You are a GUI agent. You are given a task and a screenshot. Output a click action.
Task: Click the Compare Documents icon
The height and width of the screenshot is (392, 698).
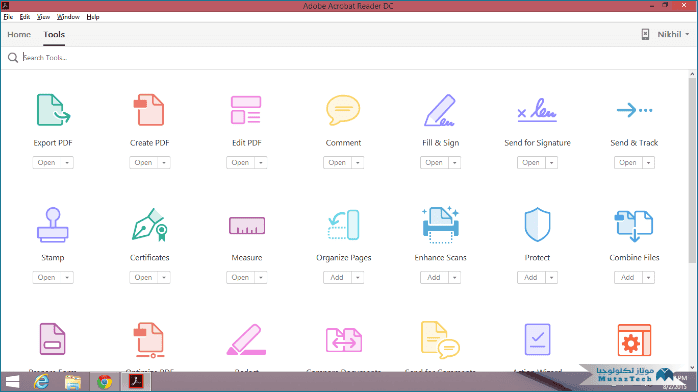click(344, 340)
